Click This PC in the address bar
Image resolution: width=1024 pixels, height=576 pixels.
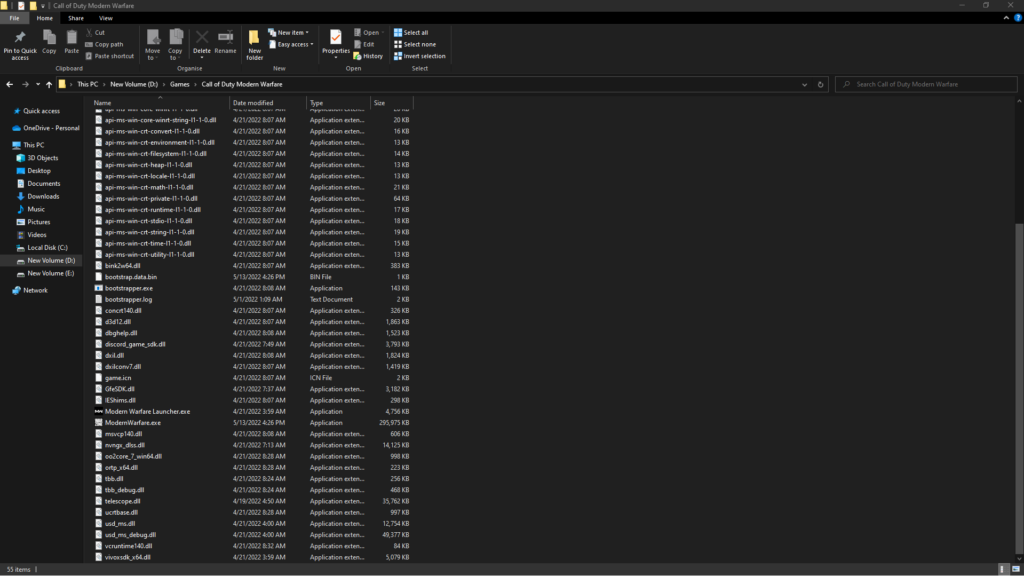(88, 84)
